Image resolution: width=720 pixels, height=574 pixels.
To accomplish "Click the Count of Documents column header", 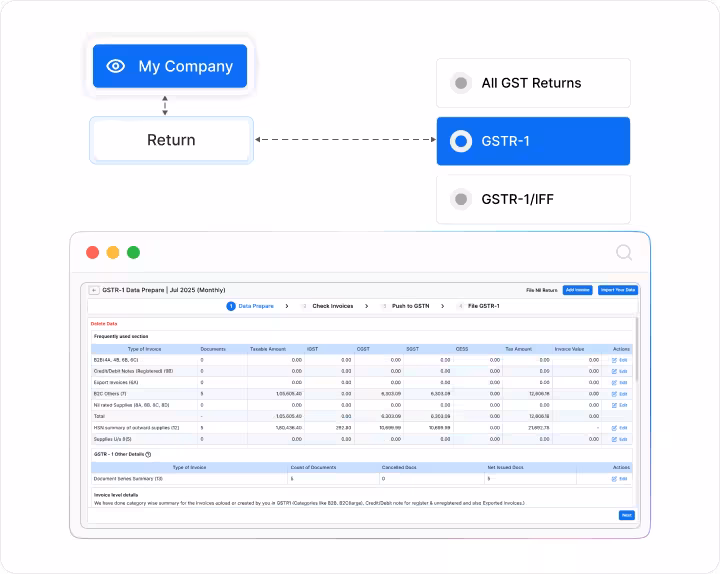I will click(x=313, y=467).
